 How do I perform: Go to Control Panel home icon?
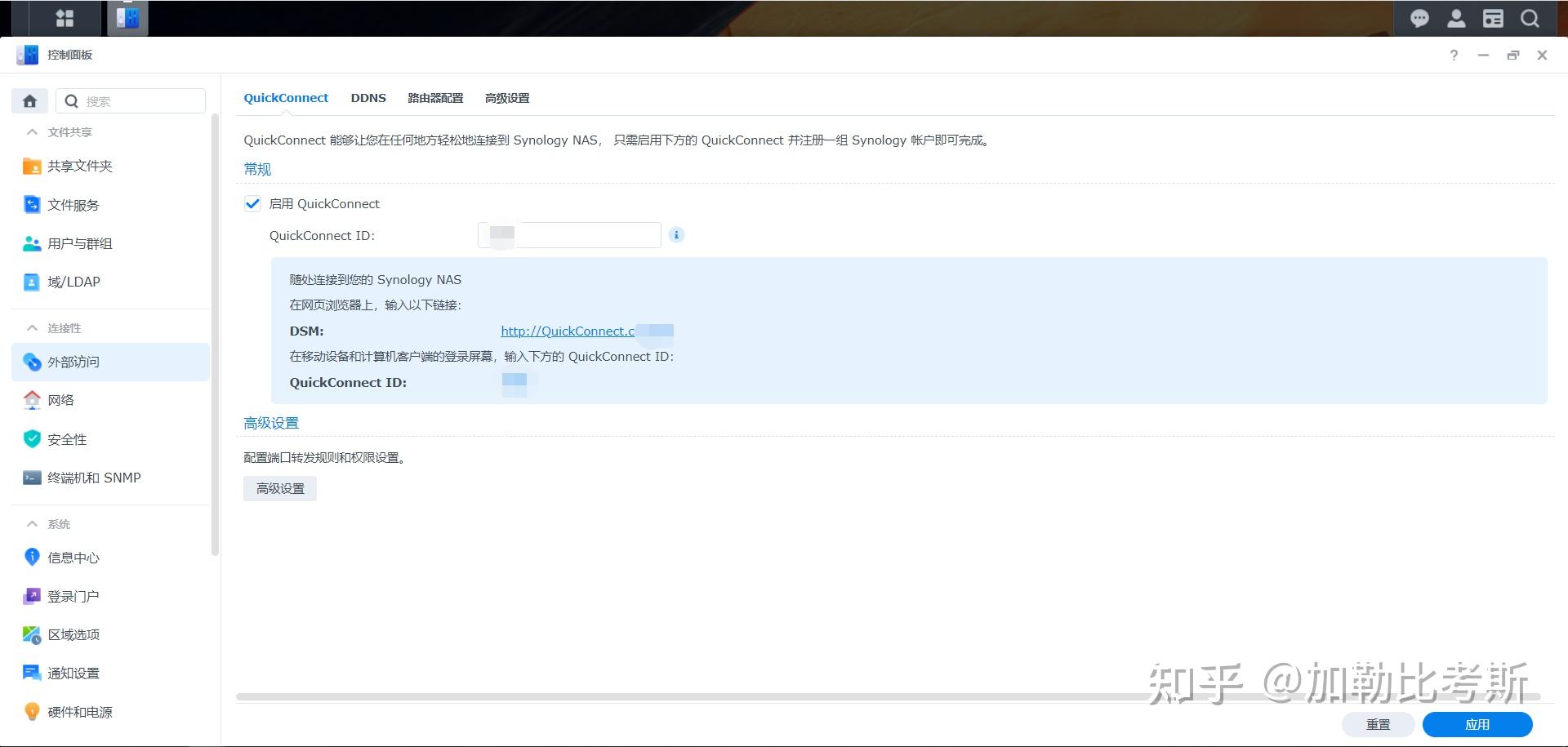[x=29, y=101]
